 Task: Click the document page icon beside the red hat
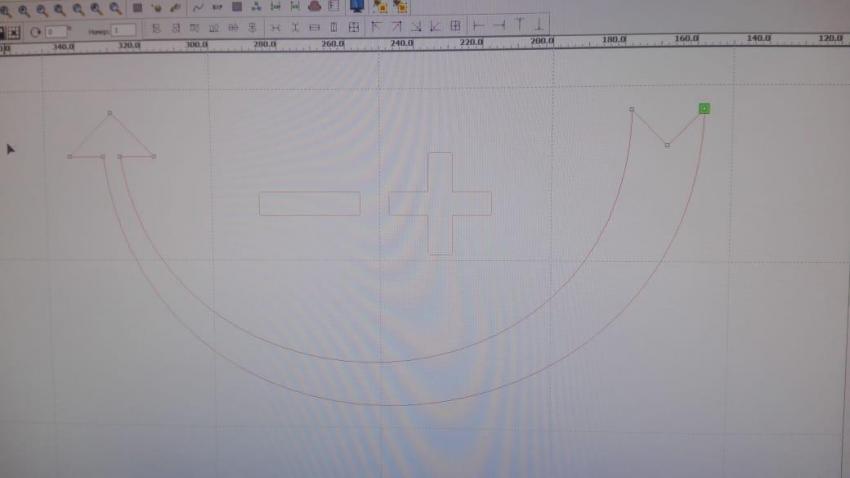pos(334,6)
